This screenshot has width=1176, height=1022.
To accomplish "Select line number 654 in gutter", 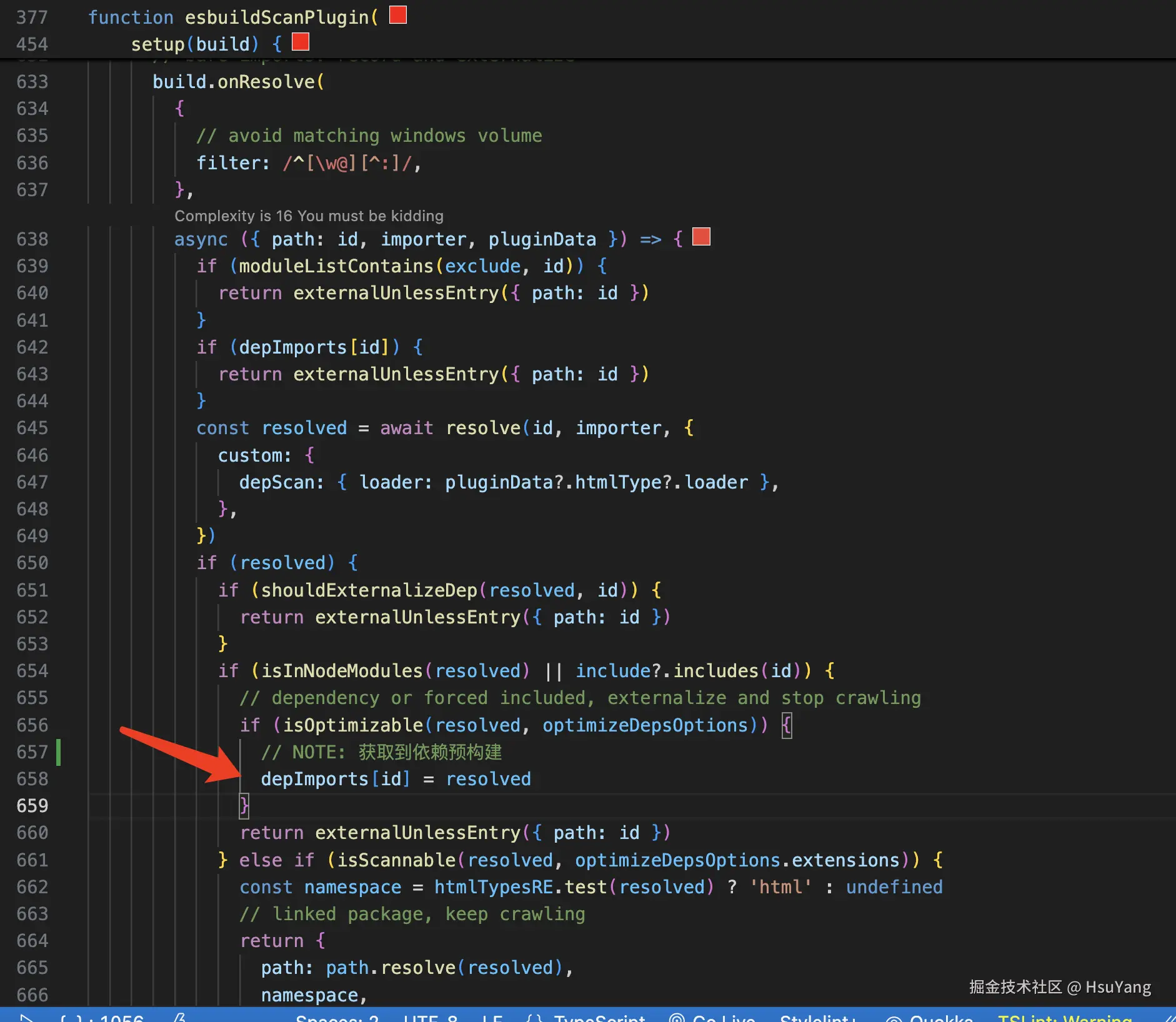I will point(32,671).
